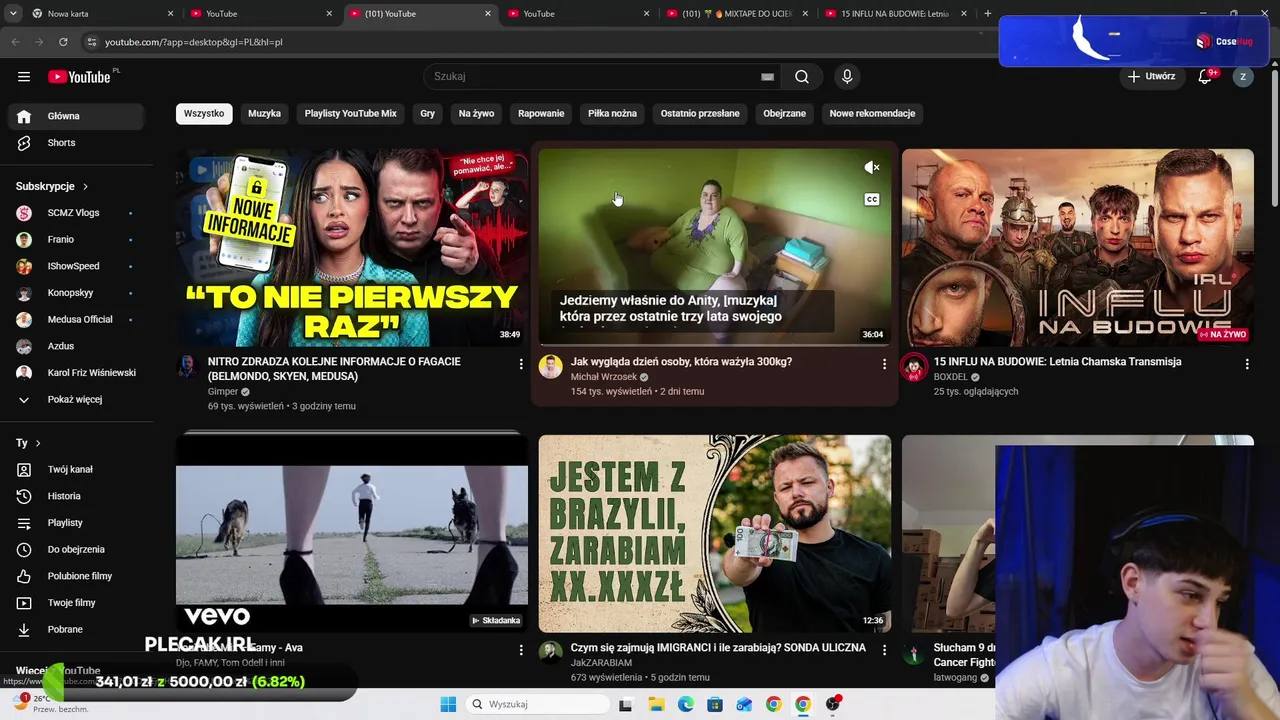Open the Michał Wrzosek channel avatar
This screenshot has height=720, width=1280.
pyautogui.click(x=550, y=366)
